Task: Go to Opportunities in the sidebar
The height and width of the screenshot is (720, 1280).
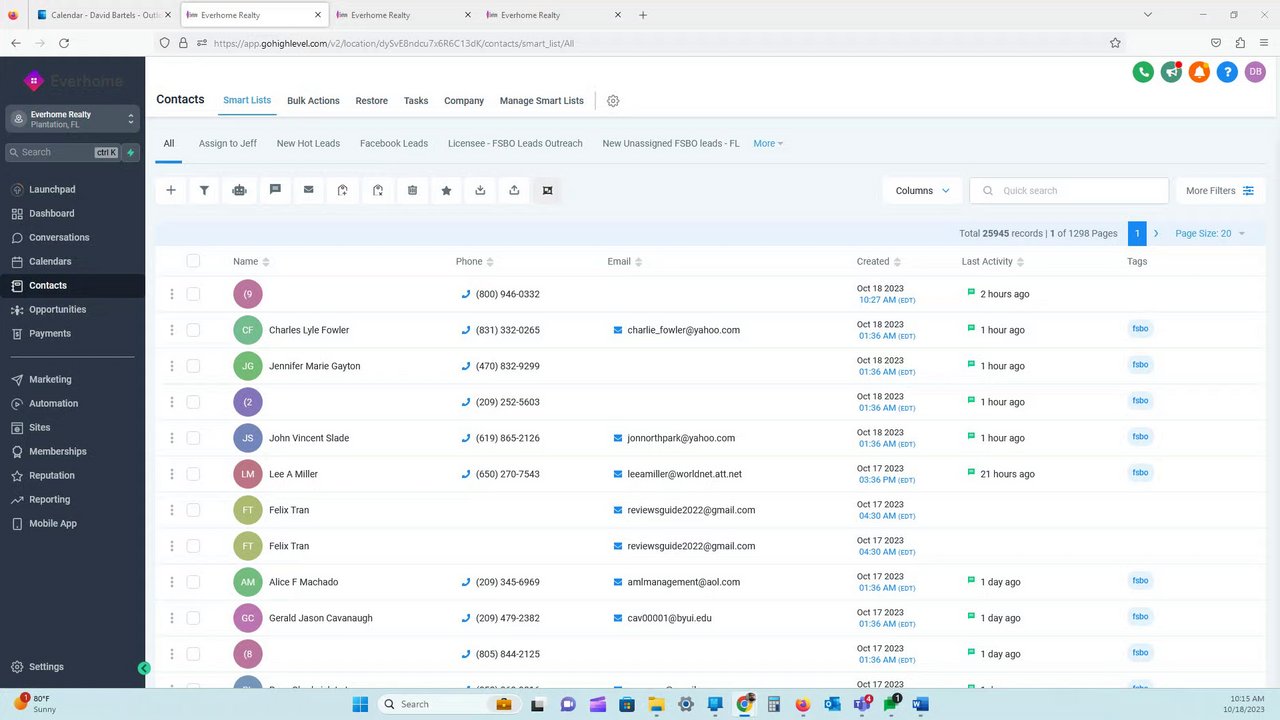Action: [58, 310]
